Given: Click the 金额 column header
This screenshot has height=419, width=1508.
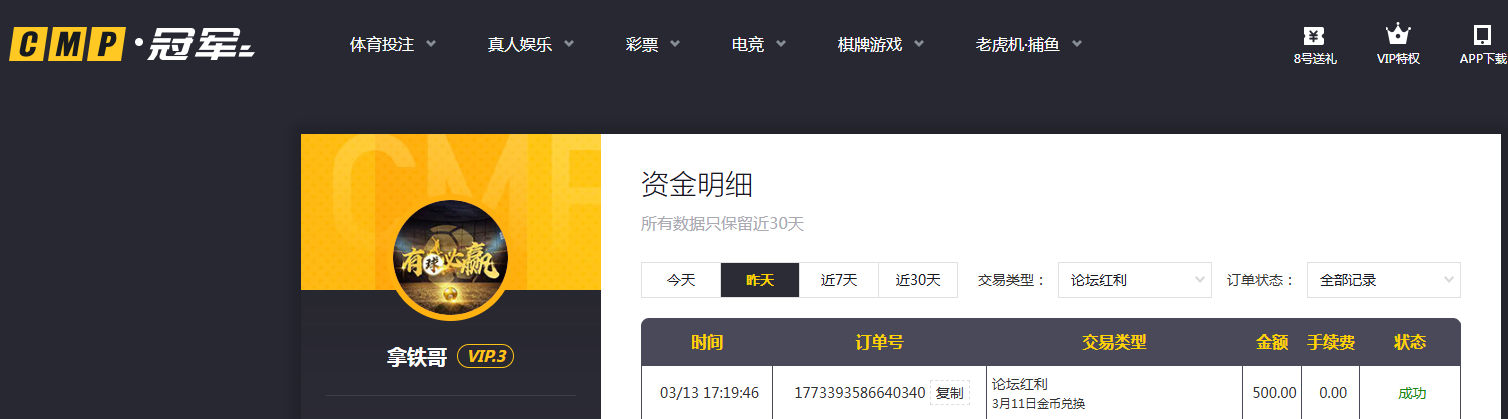Looking at the screenshot, I should coord(1272,343).
